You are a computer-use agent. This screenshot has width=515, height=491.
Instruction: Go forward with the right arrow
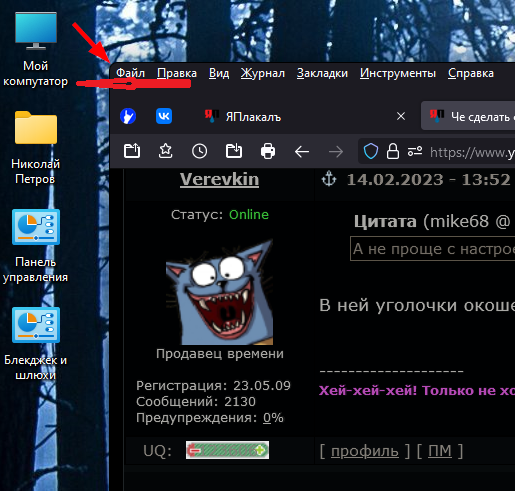pyautogui.click(x=336, y=152)
